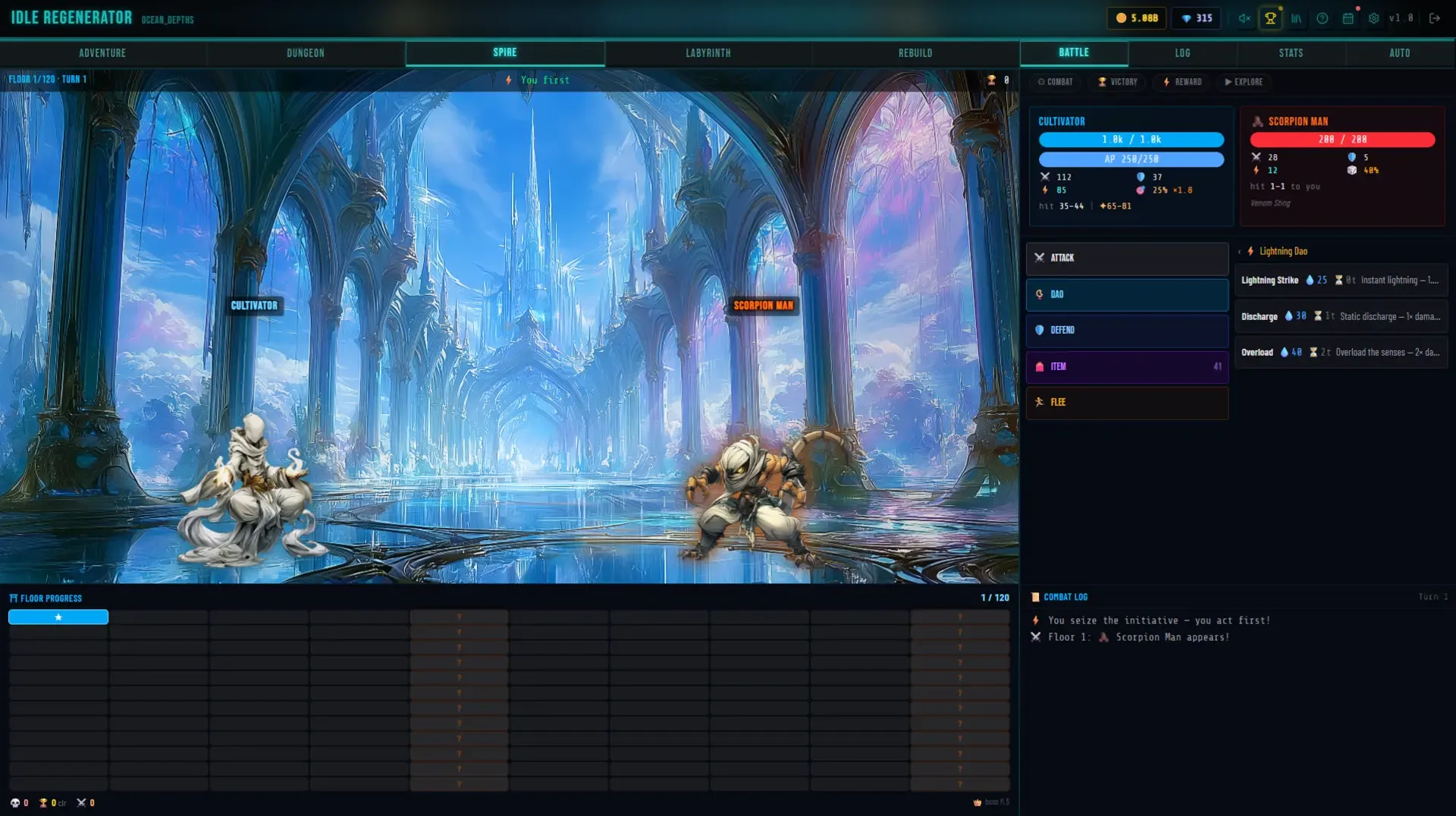Image resolution: width=1456 pixels, height=816 pixels.
Task: Click the Cultivator attack swords icon
Action: point(1045,177)
